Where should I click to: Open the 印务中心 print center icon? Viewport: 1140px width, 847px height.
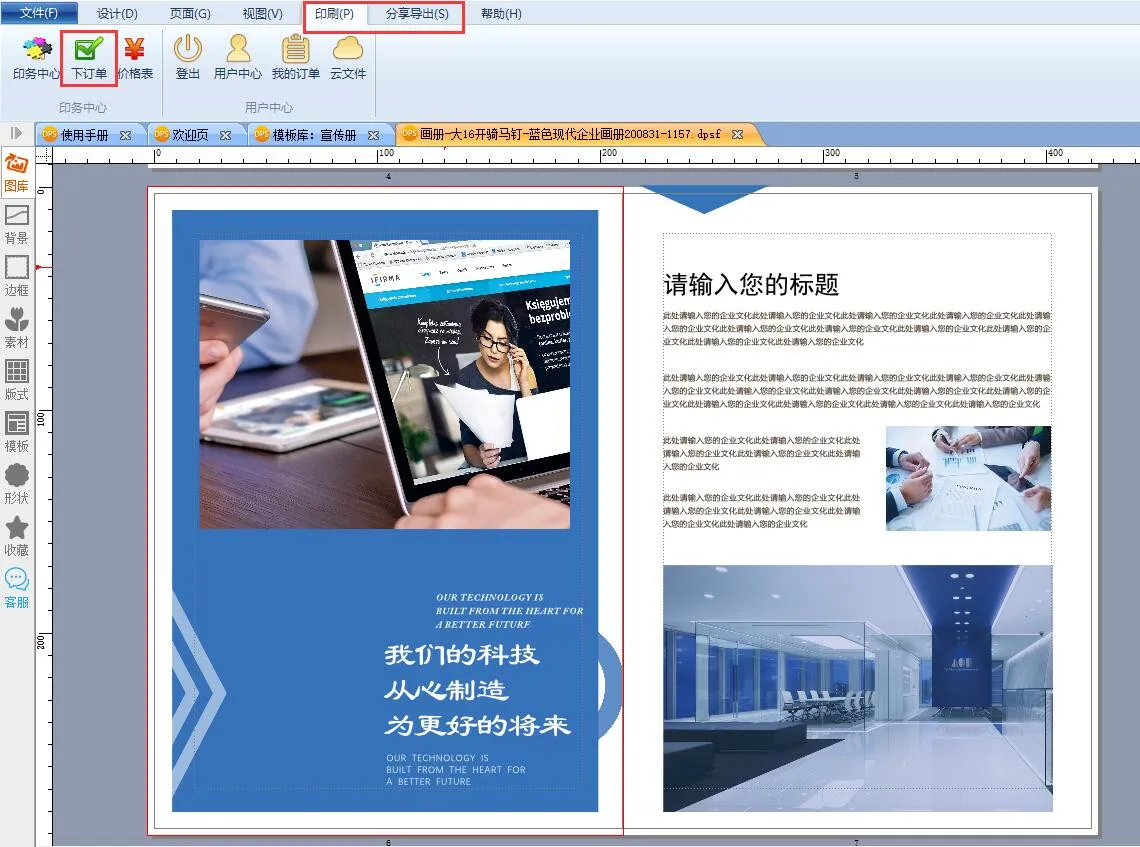coord(36,58)
